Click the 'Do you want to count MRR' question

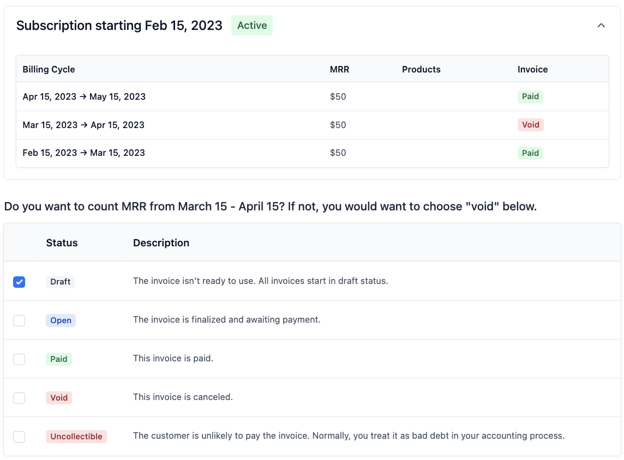pos(270,207)
